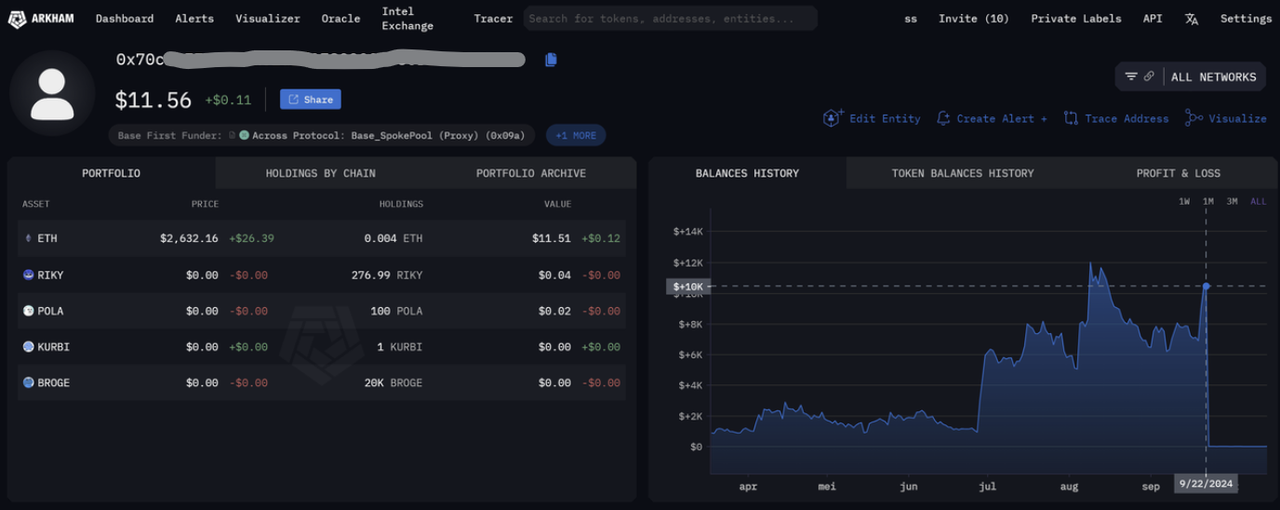Select the Balances History tab
This screenshot has width=1280, height=510.
[x=747, y=173]
